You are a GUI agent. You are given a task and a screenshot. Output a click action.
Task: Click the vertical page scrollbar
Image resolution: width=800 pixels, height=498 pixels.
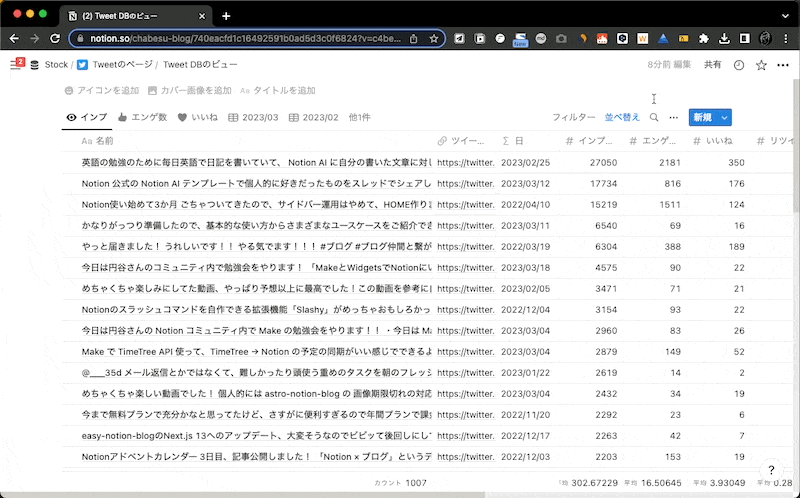click(796, 145)
